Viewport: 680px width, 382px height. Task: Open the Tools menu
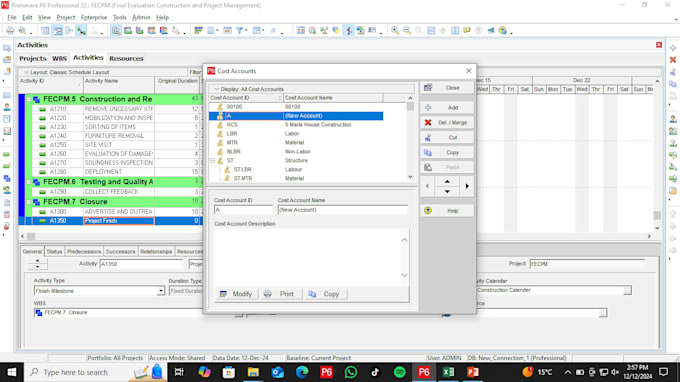coord(120,17)
